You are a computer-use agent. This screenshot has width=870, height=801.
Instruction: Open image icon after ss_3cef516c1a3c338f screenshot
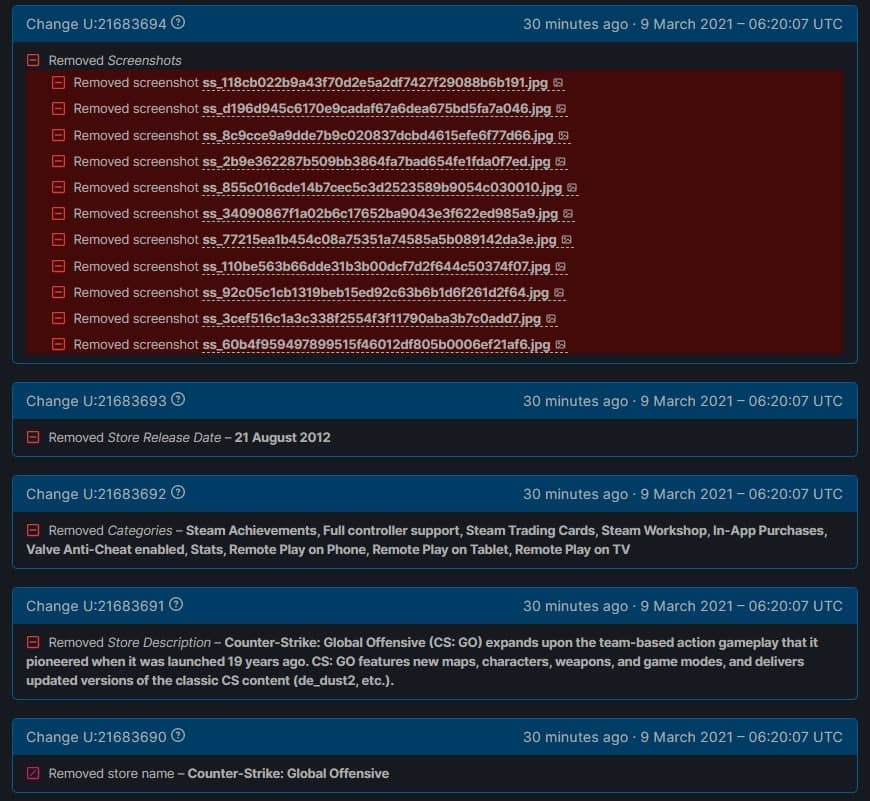(x=550, y=319)
